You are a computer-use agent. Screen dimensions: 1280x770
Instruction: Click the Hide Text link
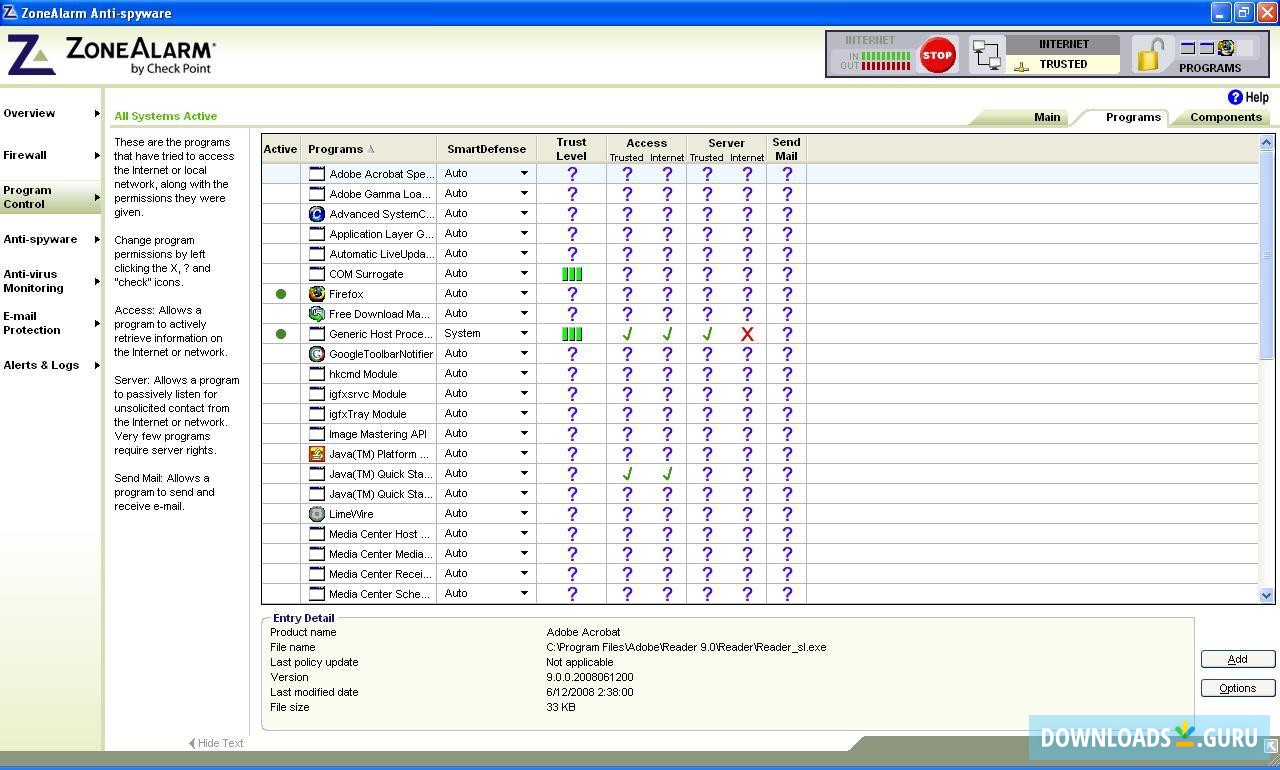pyautogui.click(x=216, y=743)
